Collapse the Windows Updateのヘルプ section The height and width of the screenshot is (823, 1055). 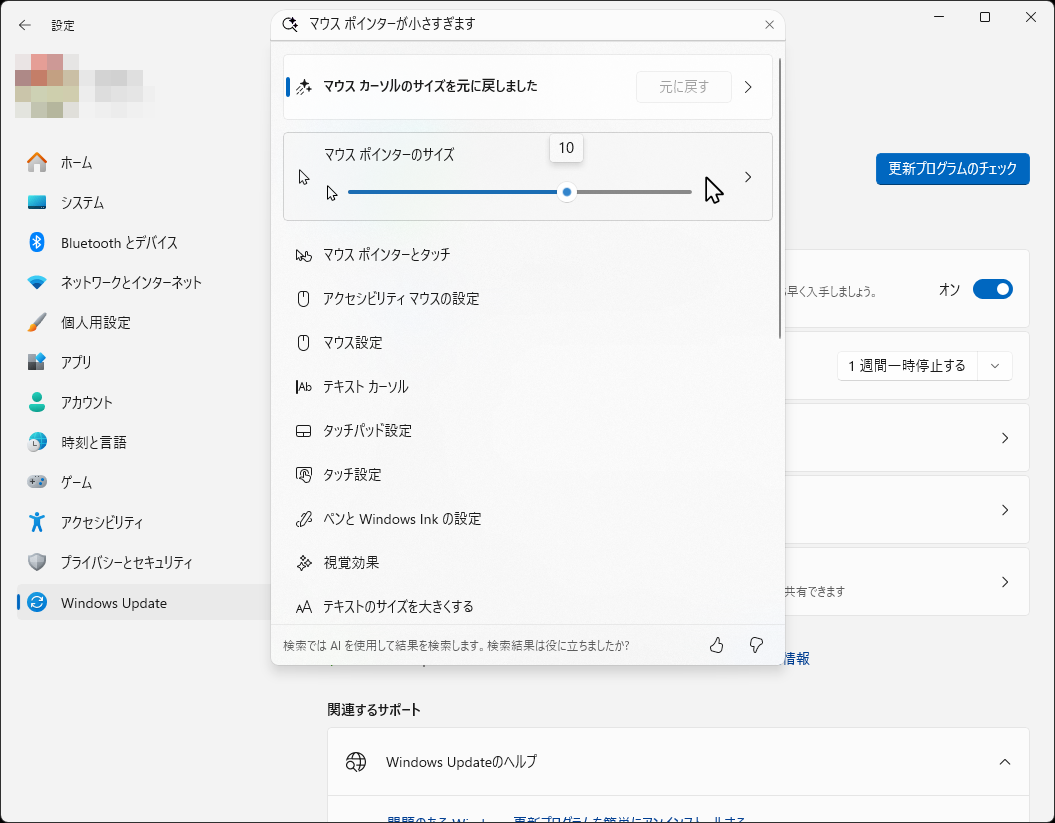pyautogui.click(x=1004, y=761)
